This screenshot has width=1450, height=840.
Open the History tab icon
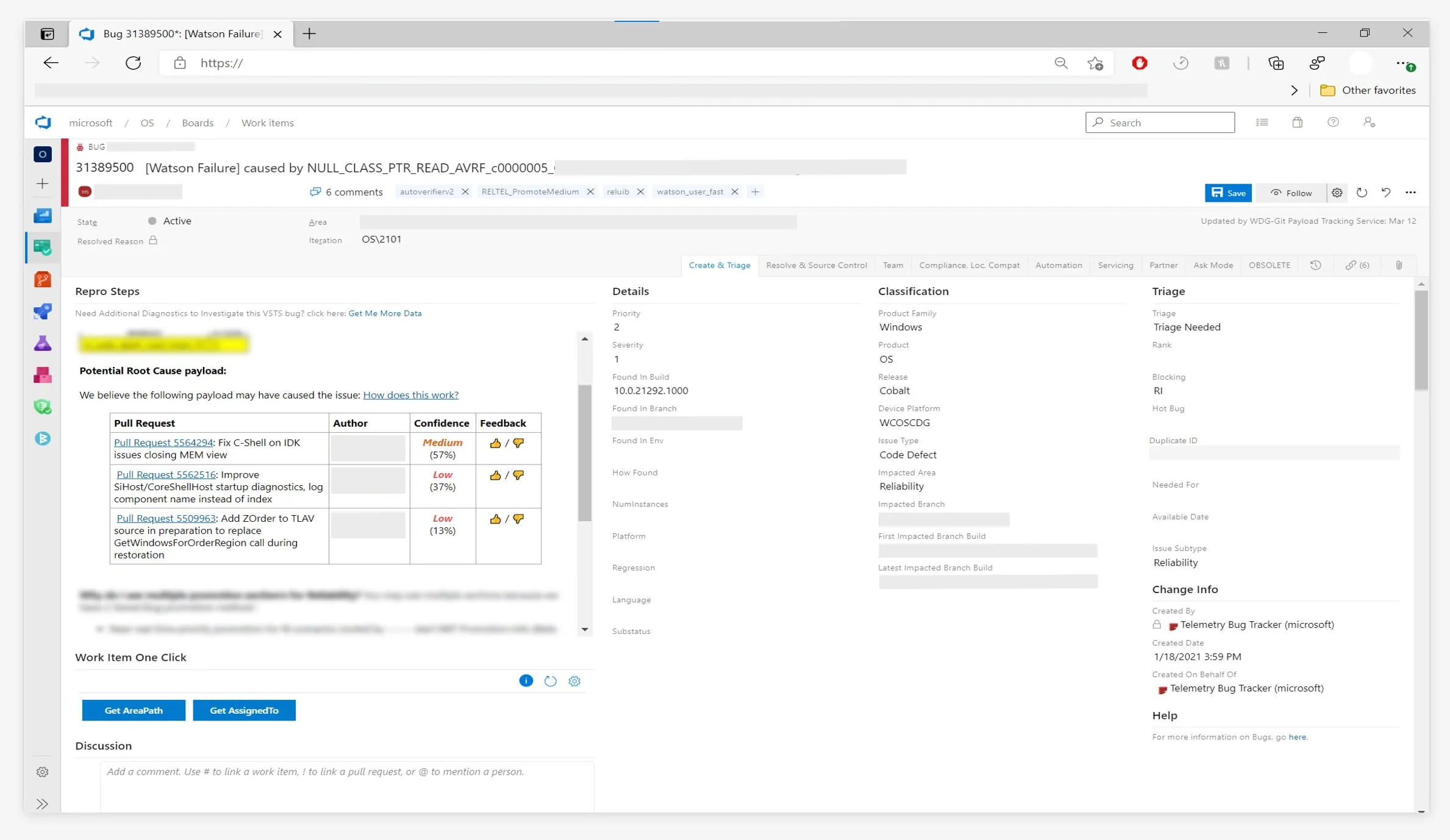[x=1316, y=265]
